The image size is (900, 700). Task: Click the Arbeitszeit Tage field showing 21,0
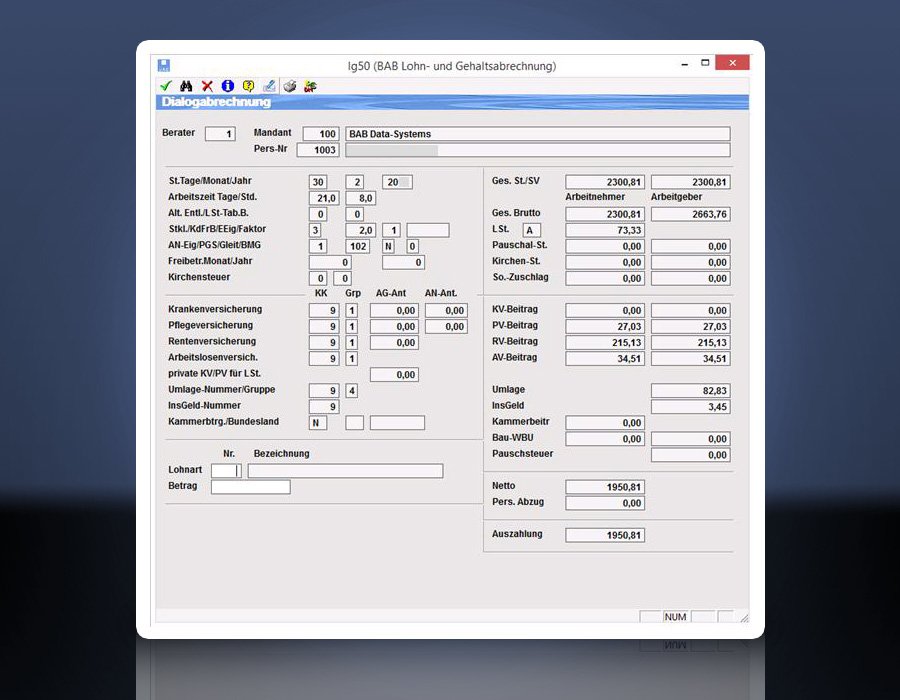pyautogui.click(x=325, y=198)
